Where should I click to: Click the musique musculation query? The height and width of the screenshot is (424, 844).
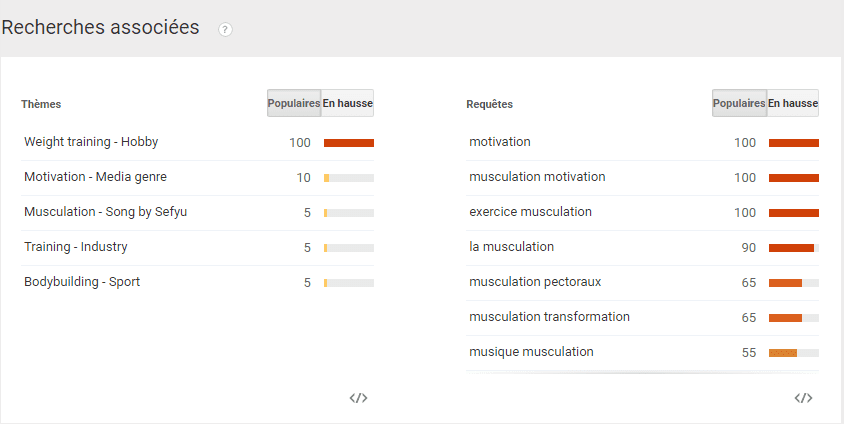tap(531, 352)
